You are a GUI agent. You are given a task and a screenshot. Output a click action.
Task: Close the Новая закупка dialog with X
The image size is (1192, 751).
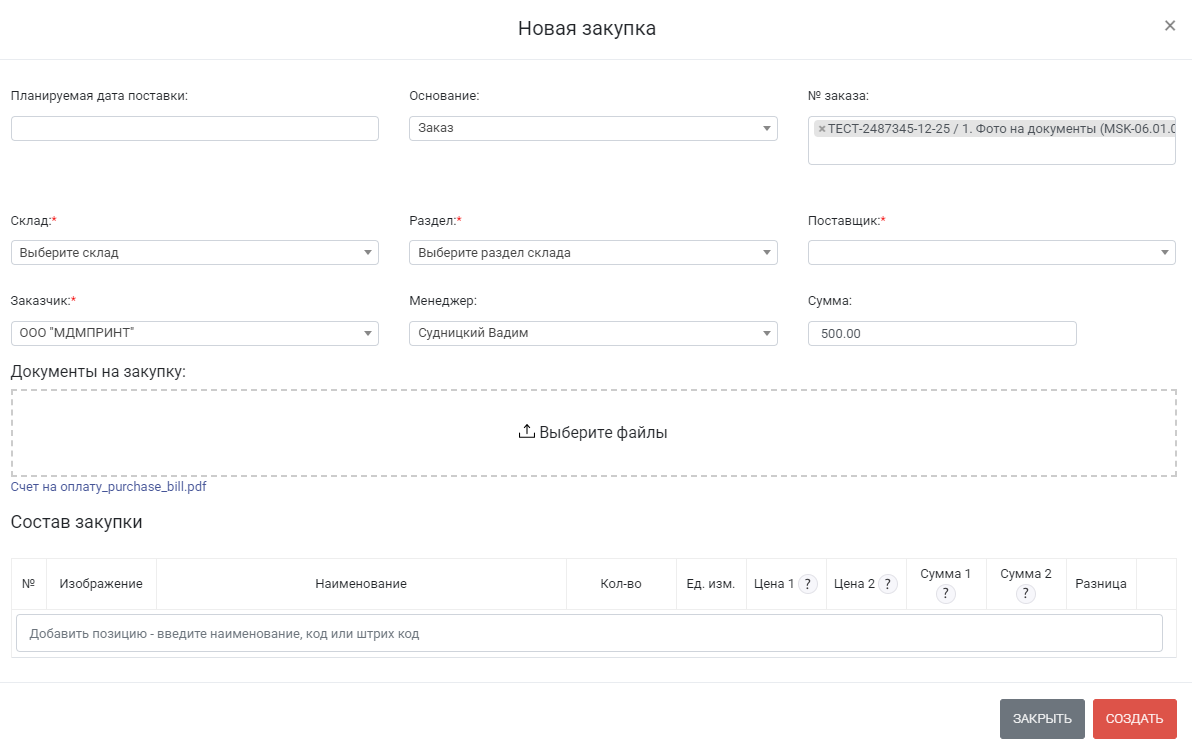(1169, 26)
